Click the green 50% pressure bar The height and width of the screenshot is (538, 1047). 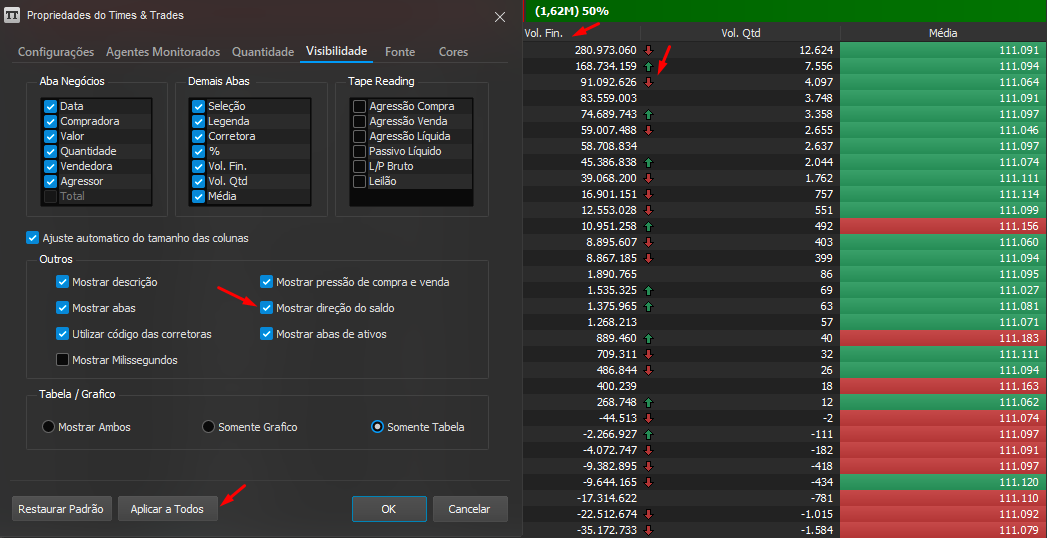coord(785,11)
